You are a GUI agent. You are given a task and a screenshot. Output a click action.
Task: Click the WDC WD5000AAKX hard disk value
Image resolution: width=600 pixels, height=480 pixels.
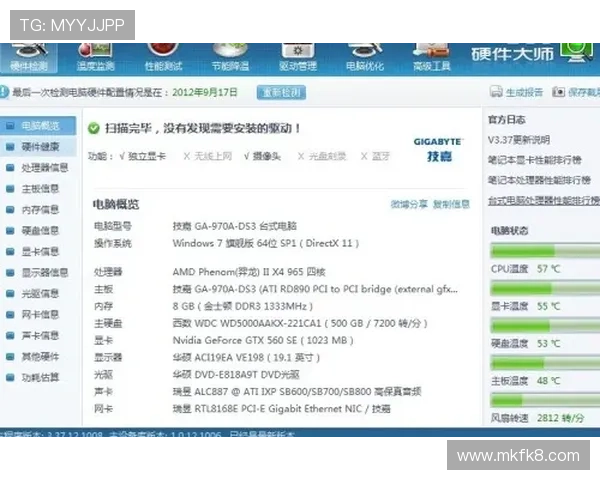(x=300, y=323)
